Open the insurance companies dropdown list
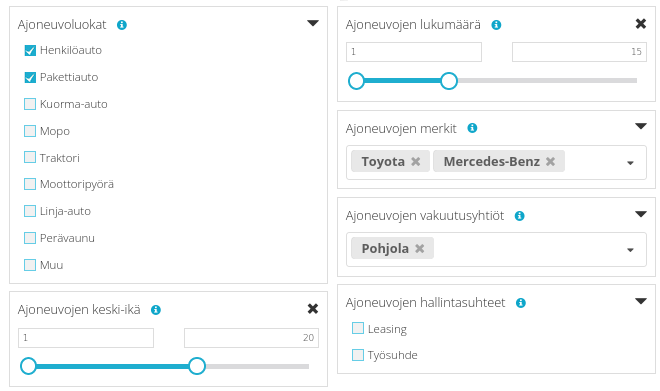660x391 pixels. [630, 250]
